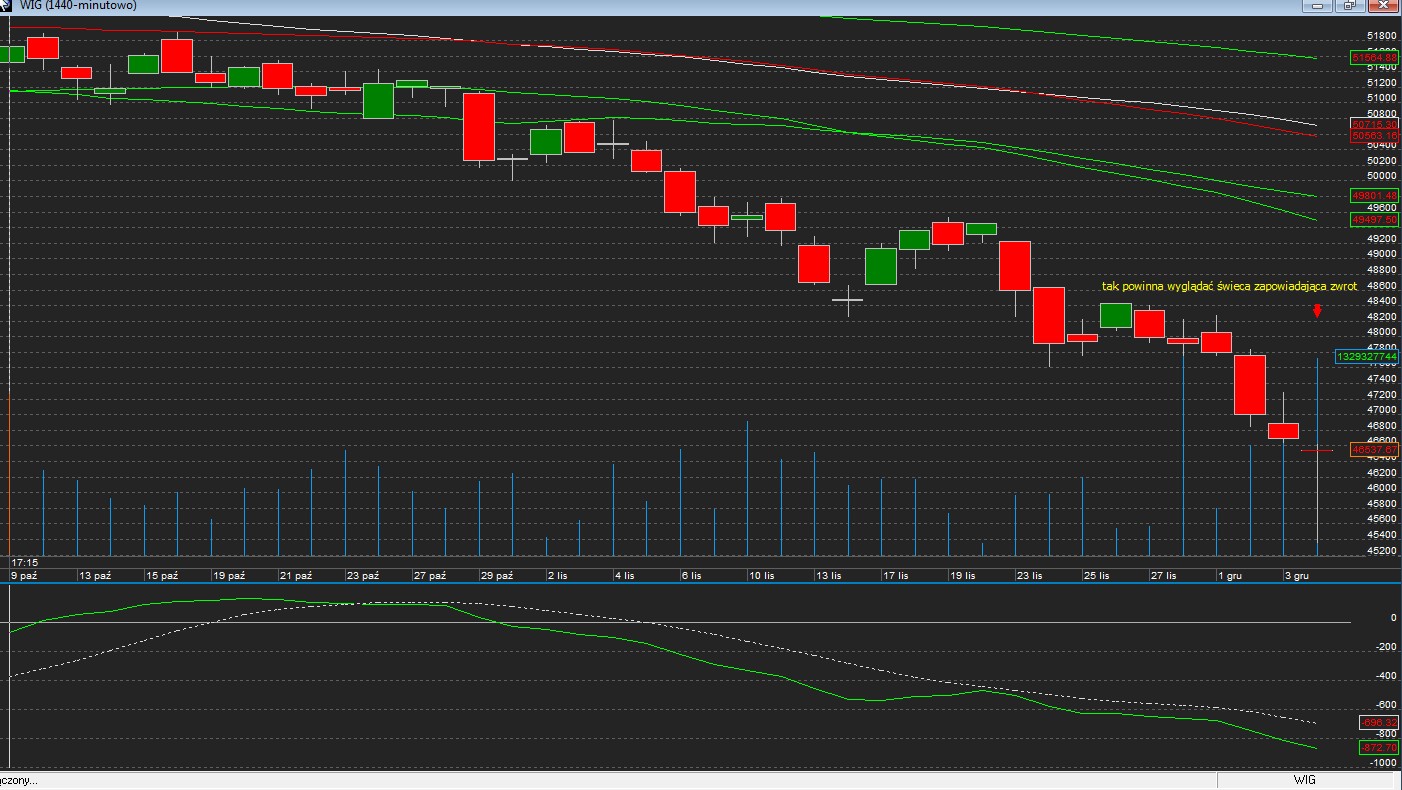Click the 49801.48 moving average label
This screenshot has height=790, width=1402.
1374,195
